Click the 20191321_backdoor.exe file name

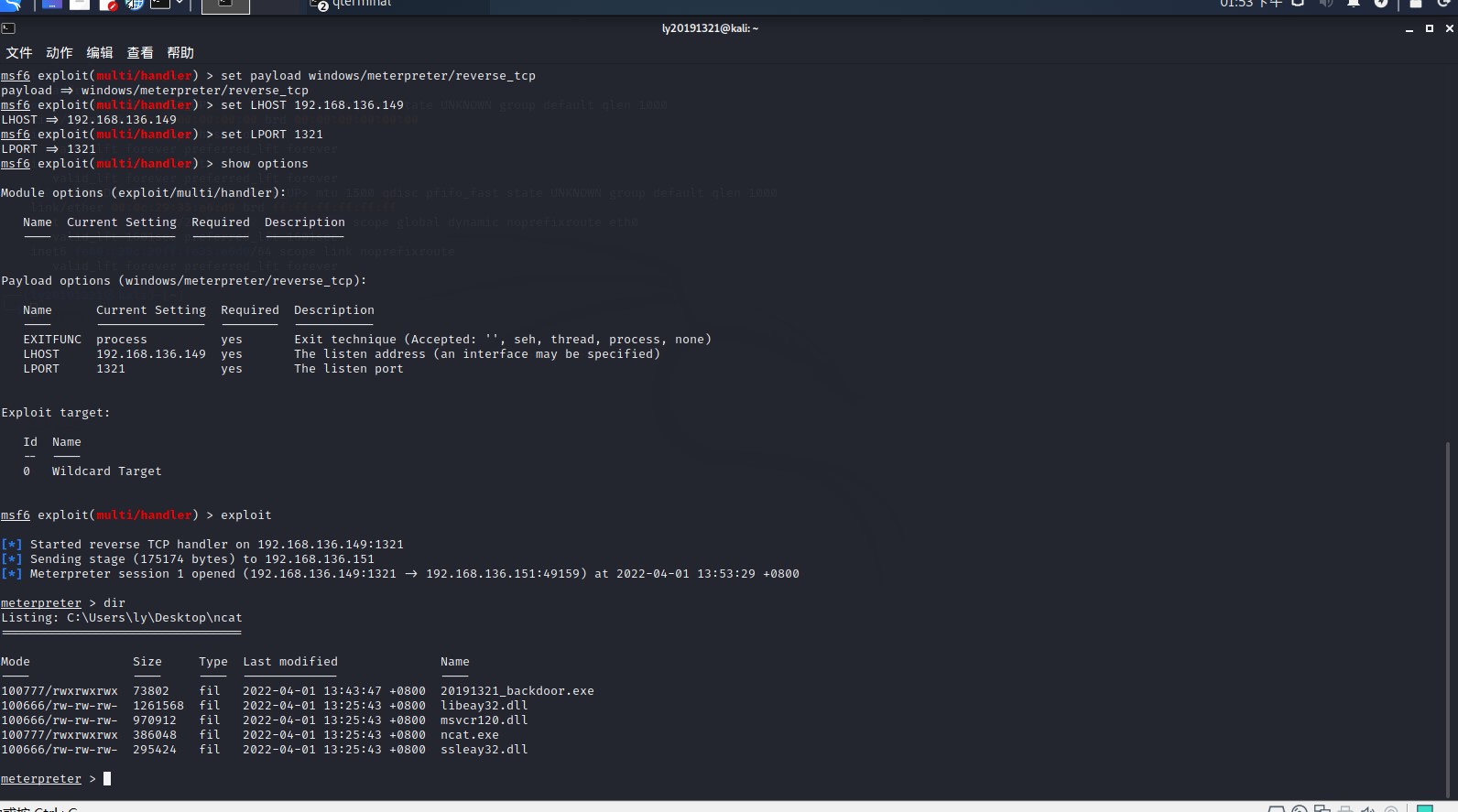pos(517,691)
